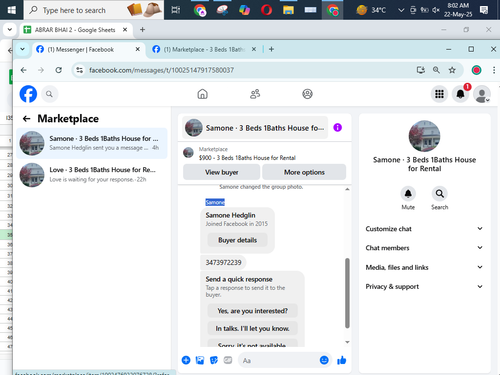Click the chat header Samone listing title
This screenshot has width=500, height=375.
[255, 128]
